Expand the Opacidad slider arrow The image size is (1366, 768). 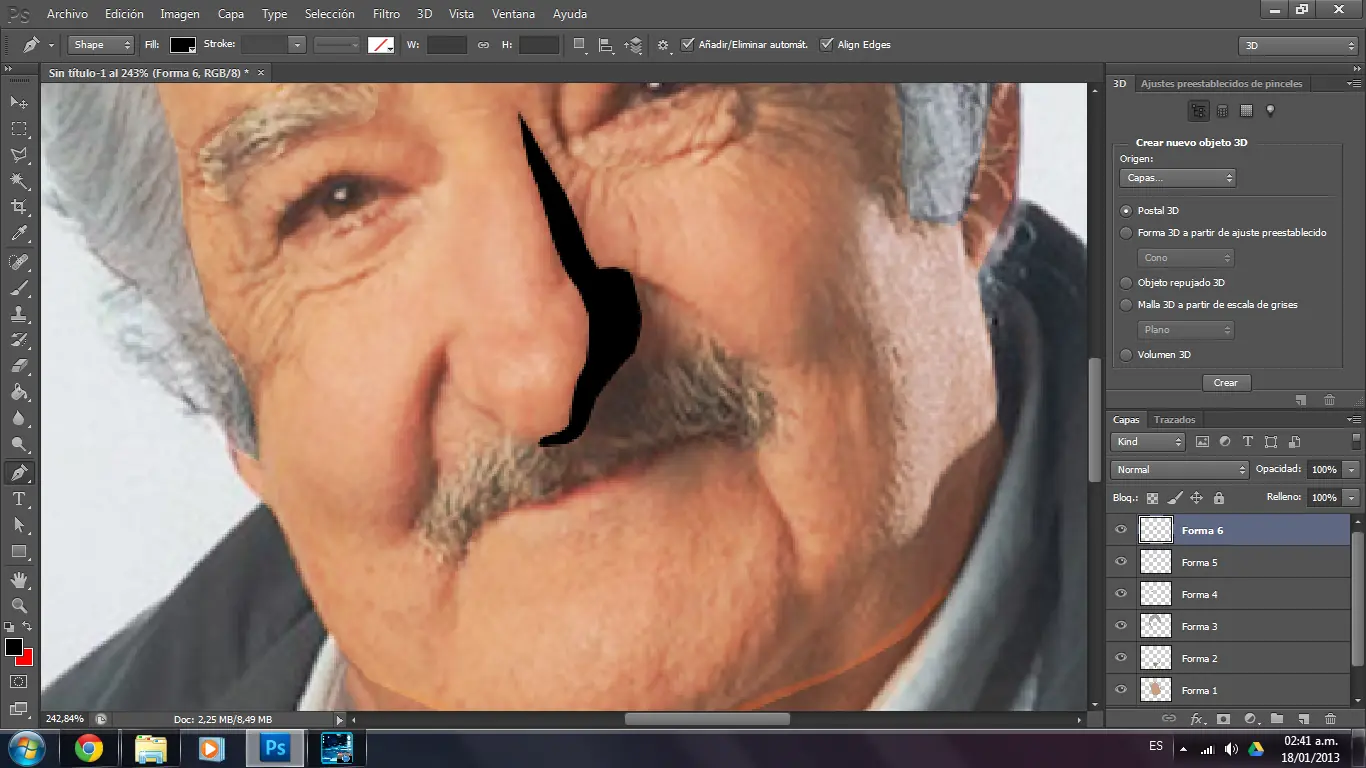(x=1352, y=470)
